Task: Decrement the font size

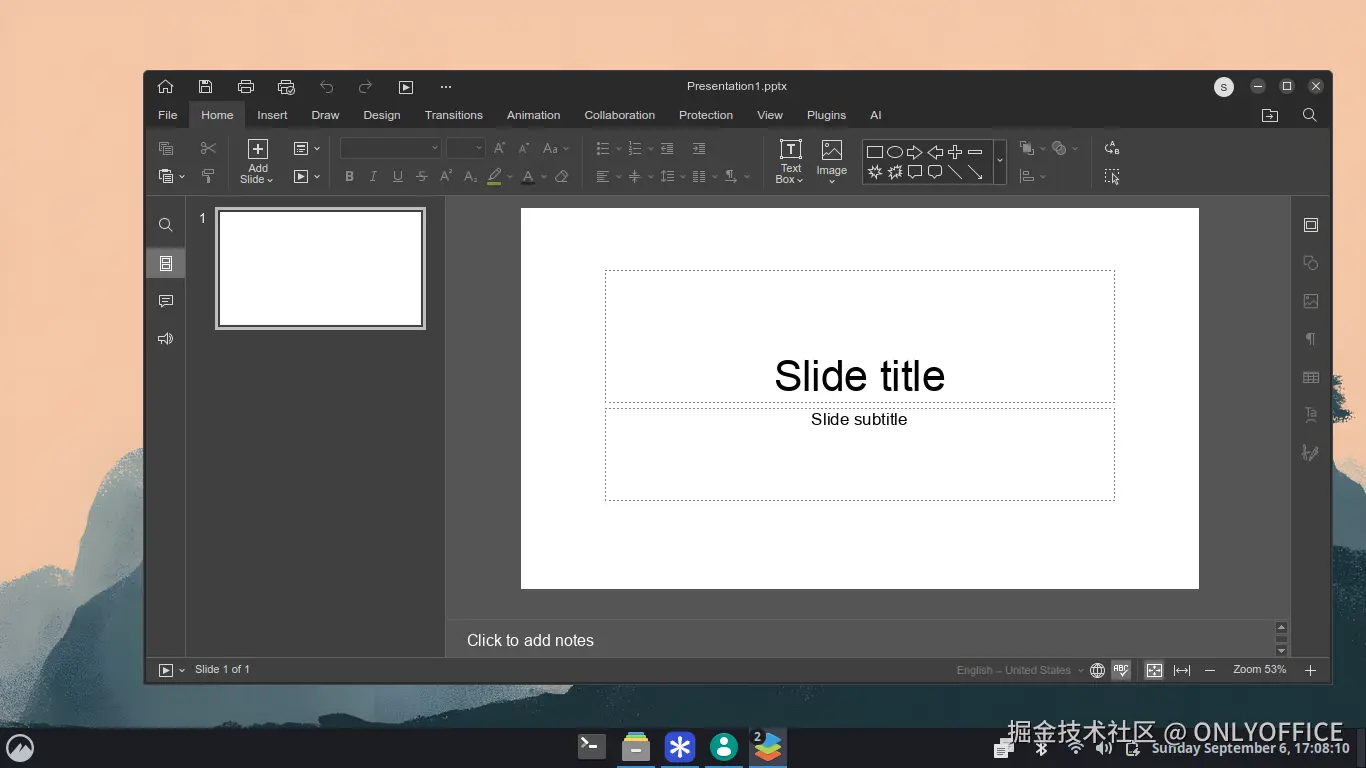Action: coord(523,148)
